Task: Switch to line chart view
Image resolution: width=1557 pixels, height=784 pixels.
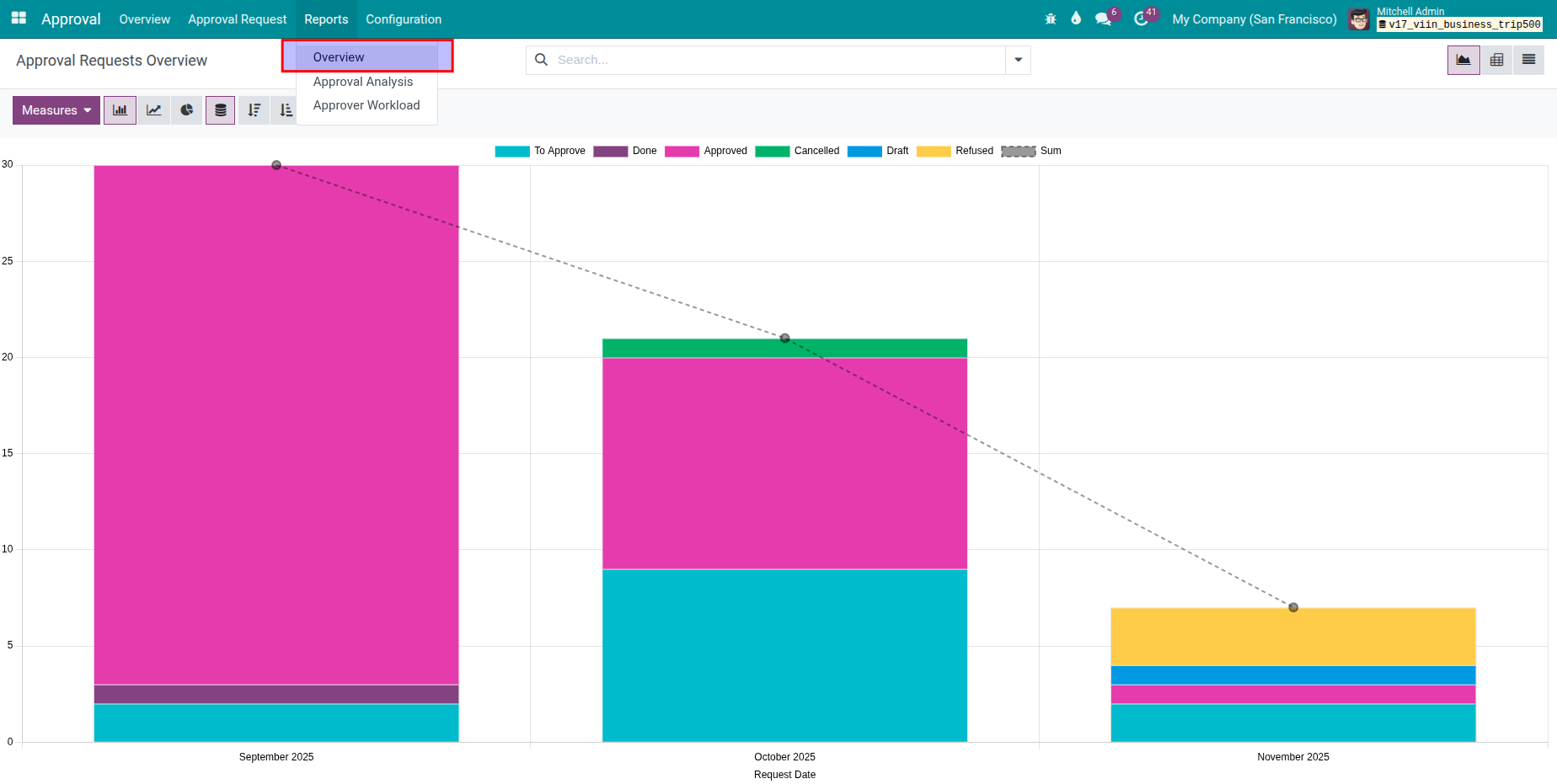Action: [153, 109]
